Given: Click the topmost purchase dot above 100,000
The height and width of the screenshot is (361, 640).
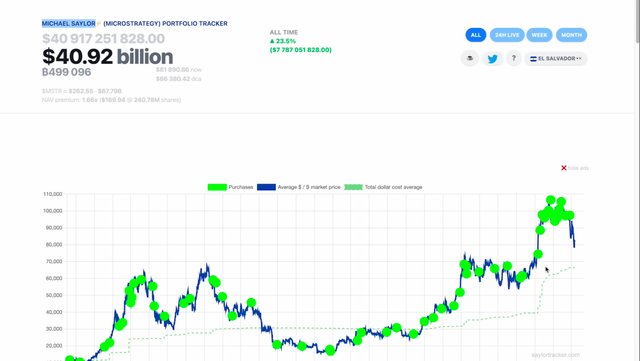Looking at the screenshot, I should (x=551, y=200).
